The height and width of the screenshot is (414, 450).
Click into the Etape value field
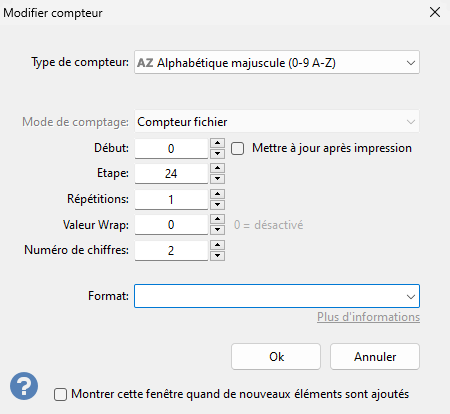click(171, 174)
